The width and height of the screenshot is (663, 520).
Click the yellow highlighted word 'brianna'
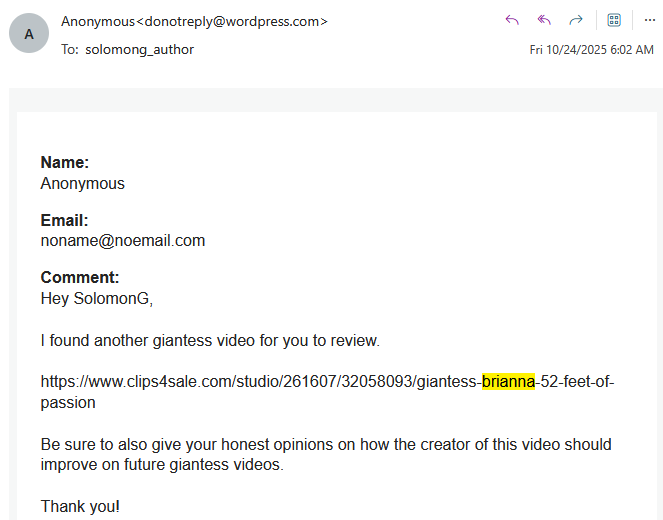(508, 381)
